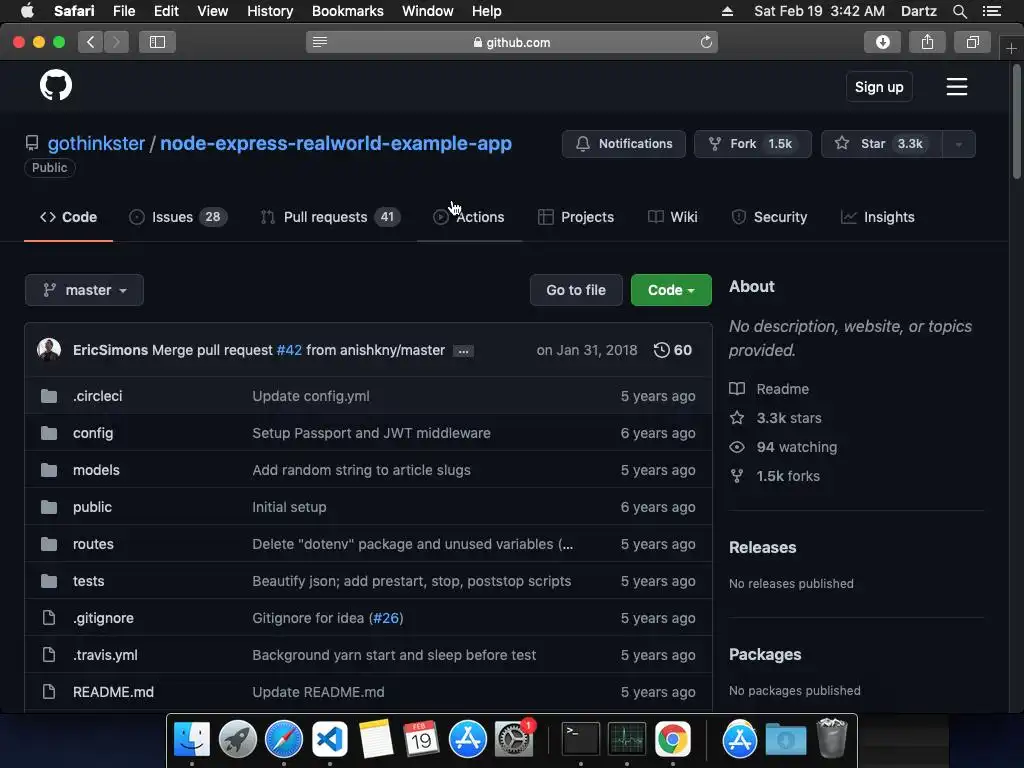Toggle the Safari sidebar button
This screenshot has height=768, width=1024.
[157, 42]
